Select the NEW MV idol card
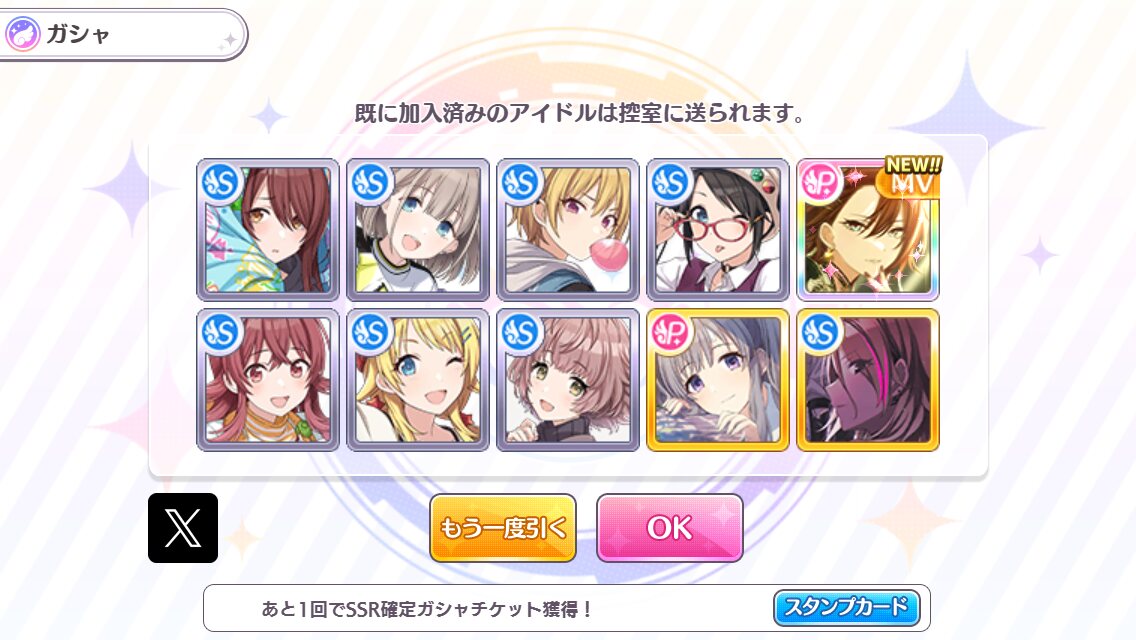 coord(868,230)
